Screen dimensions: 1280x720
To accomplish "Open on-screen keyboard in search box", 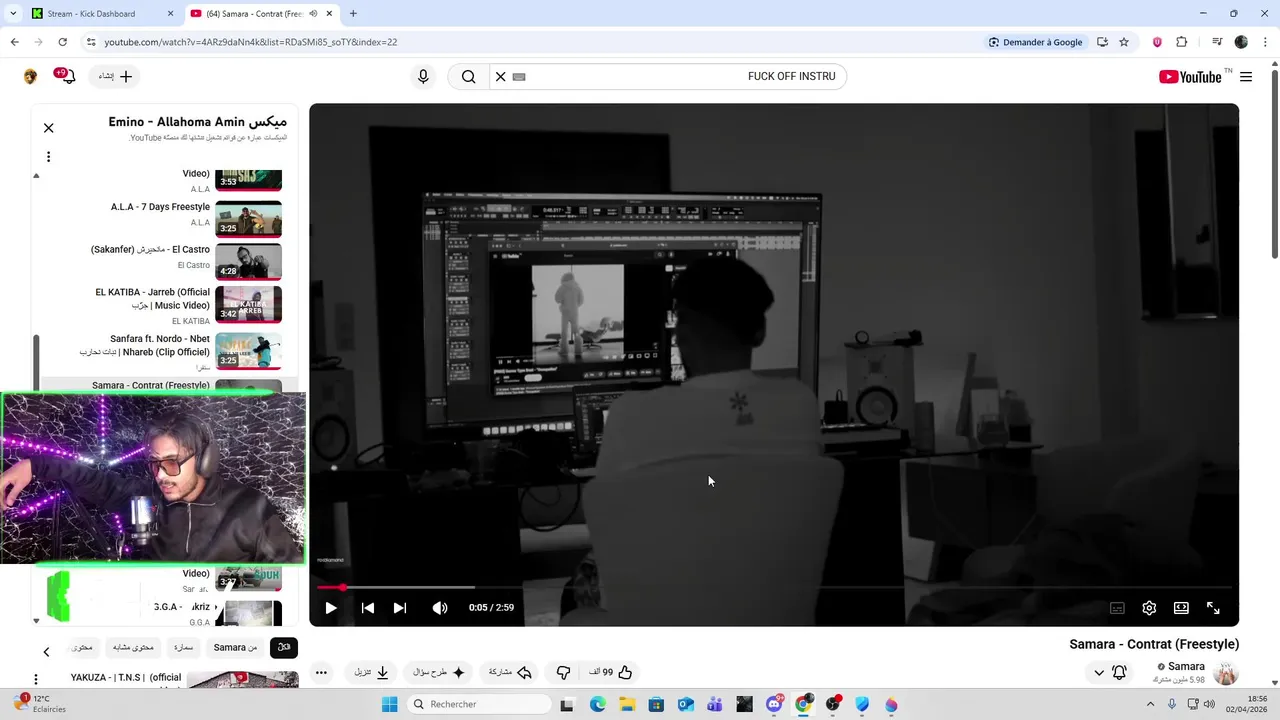I will tap(519, 77).
